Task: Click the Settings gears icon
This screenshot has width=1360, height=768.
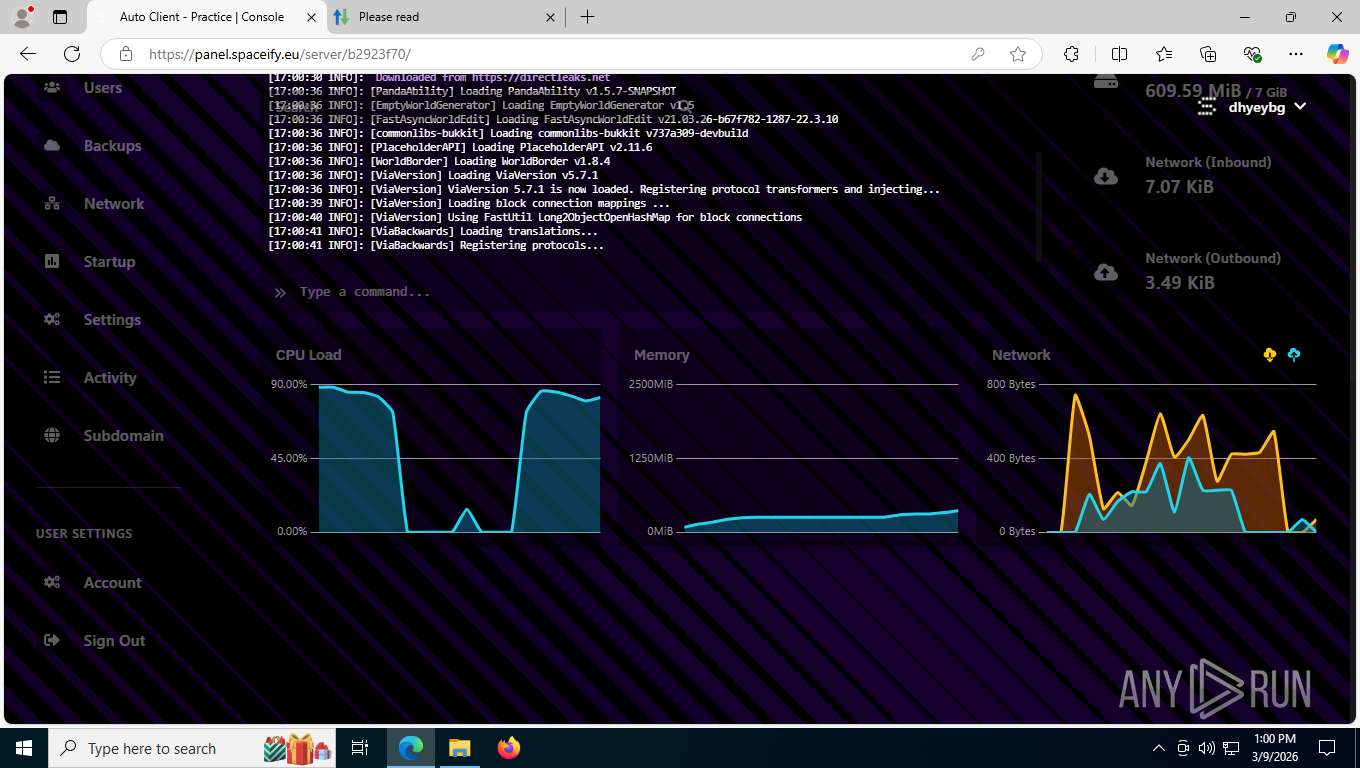Action: click(x=52, y=320)
